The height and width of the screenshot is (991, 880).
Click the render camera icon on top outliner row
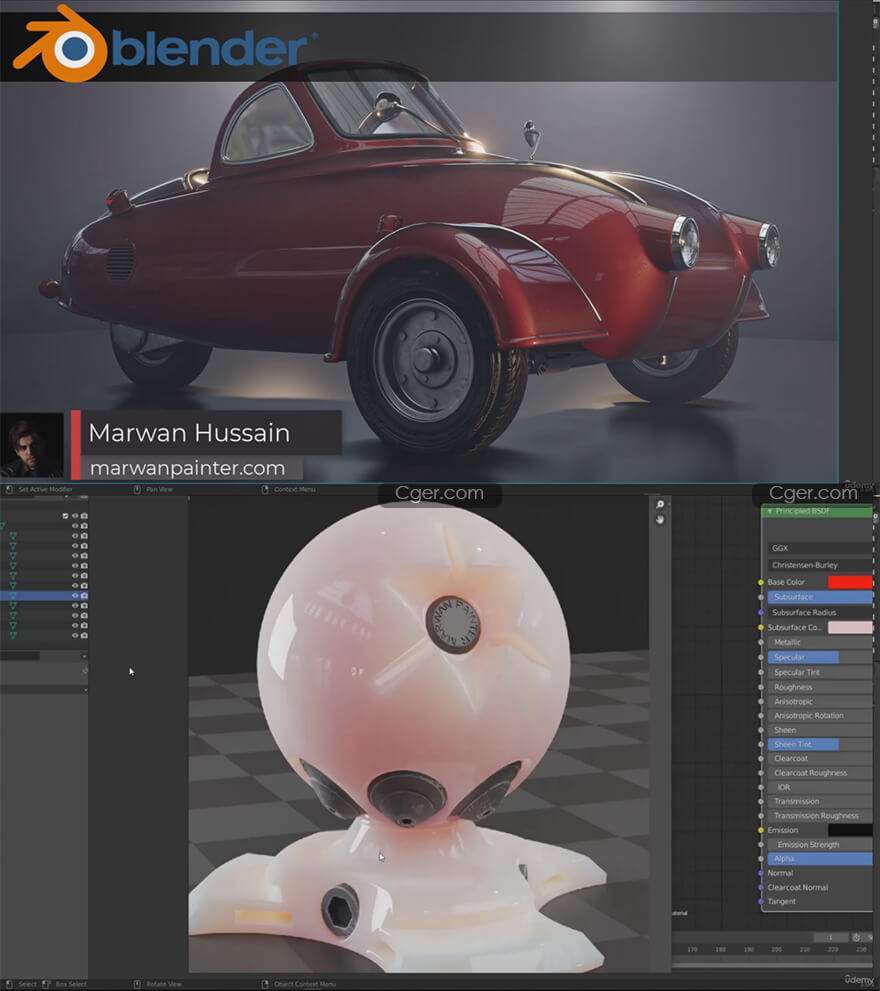84,516
